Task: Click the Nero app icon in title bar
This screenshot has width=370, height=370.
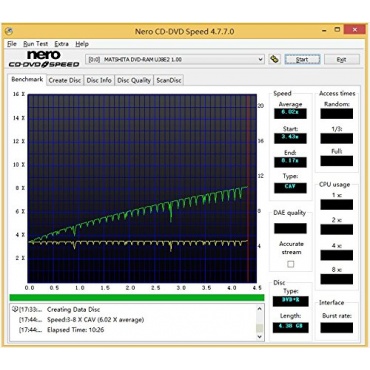Action: pyautogui.click(x=9, y=31)
